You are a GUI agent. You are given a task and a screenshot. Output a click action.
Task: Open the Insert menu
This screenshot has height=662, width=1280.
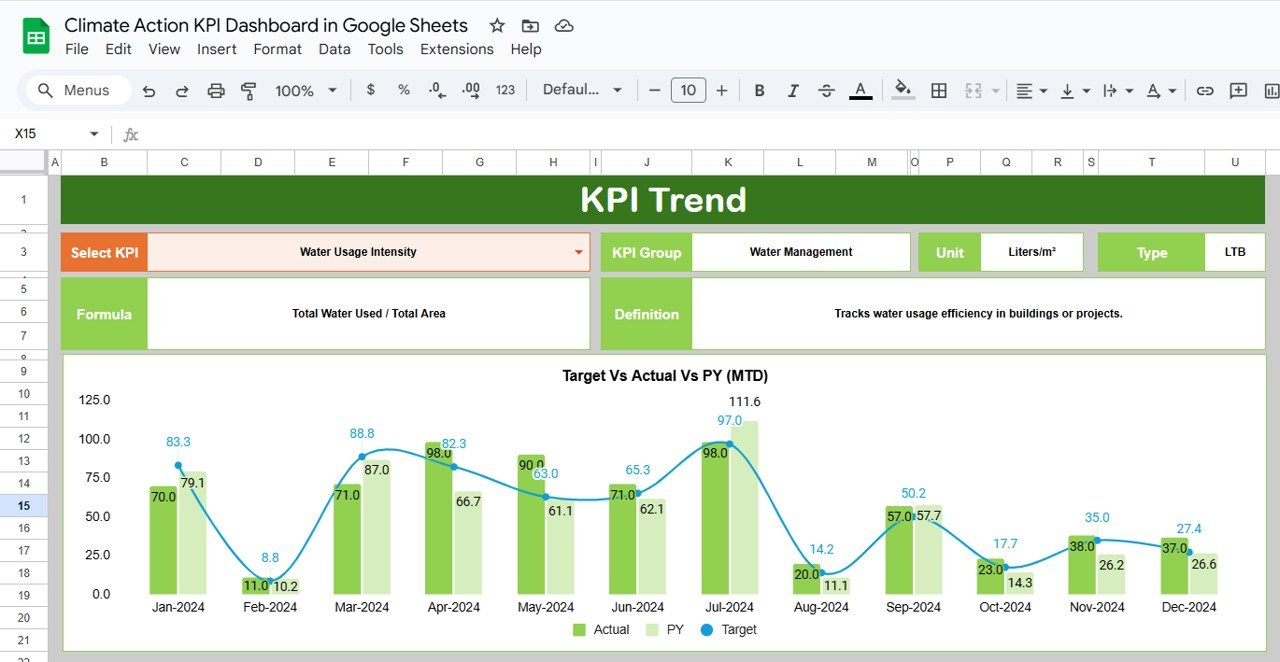tap(217, 49)
